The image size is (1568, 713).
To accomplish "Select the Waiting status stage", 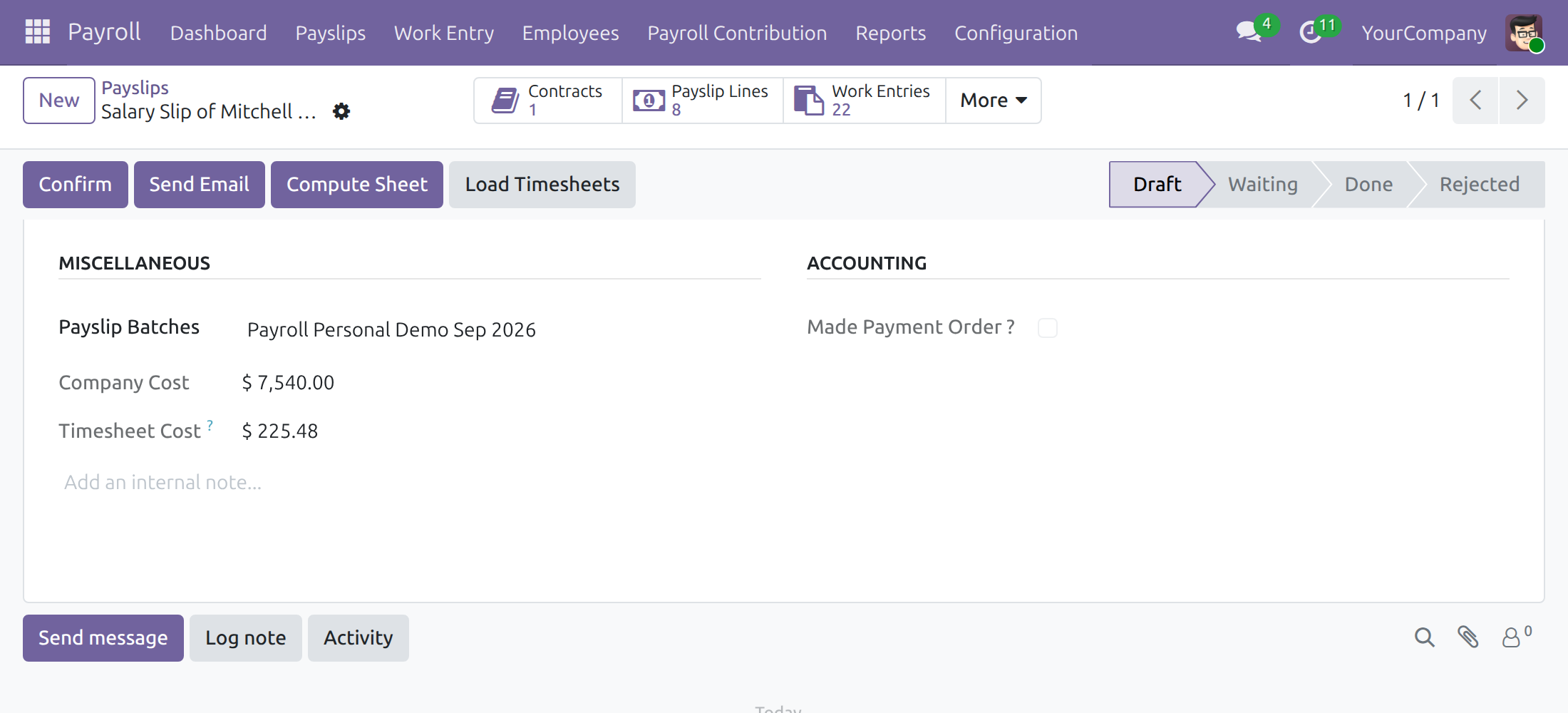I will point(1263,185).
